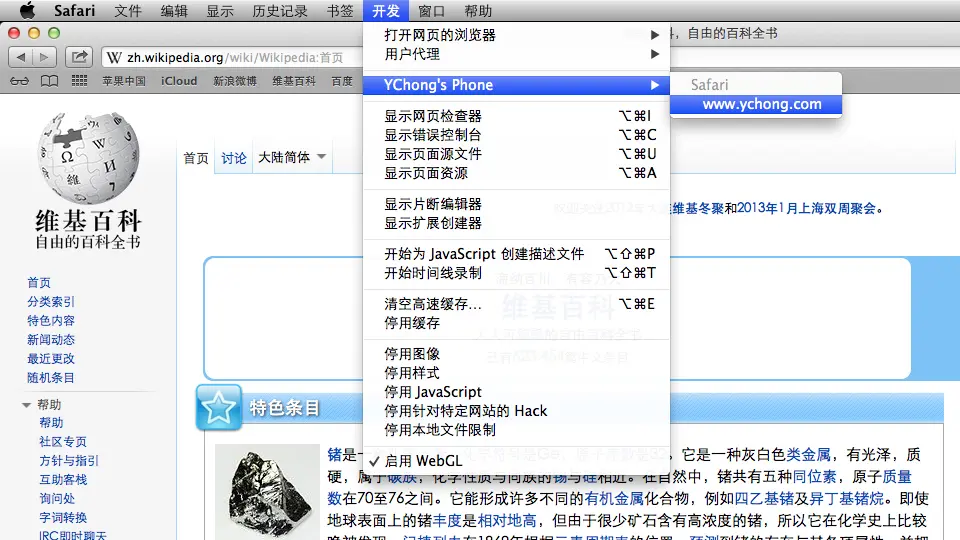Viewport: 960px width, 540px height.
Task: Open iCloud bookmark
Action: click(179, 81)
